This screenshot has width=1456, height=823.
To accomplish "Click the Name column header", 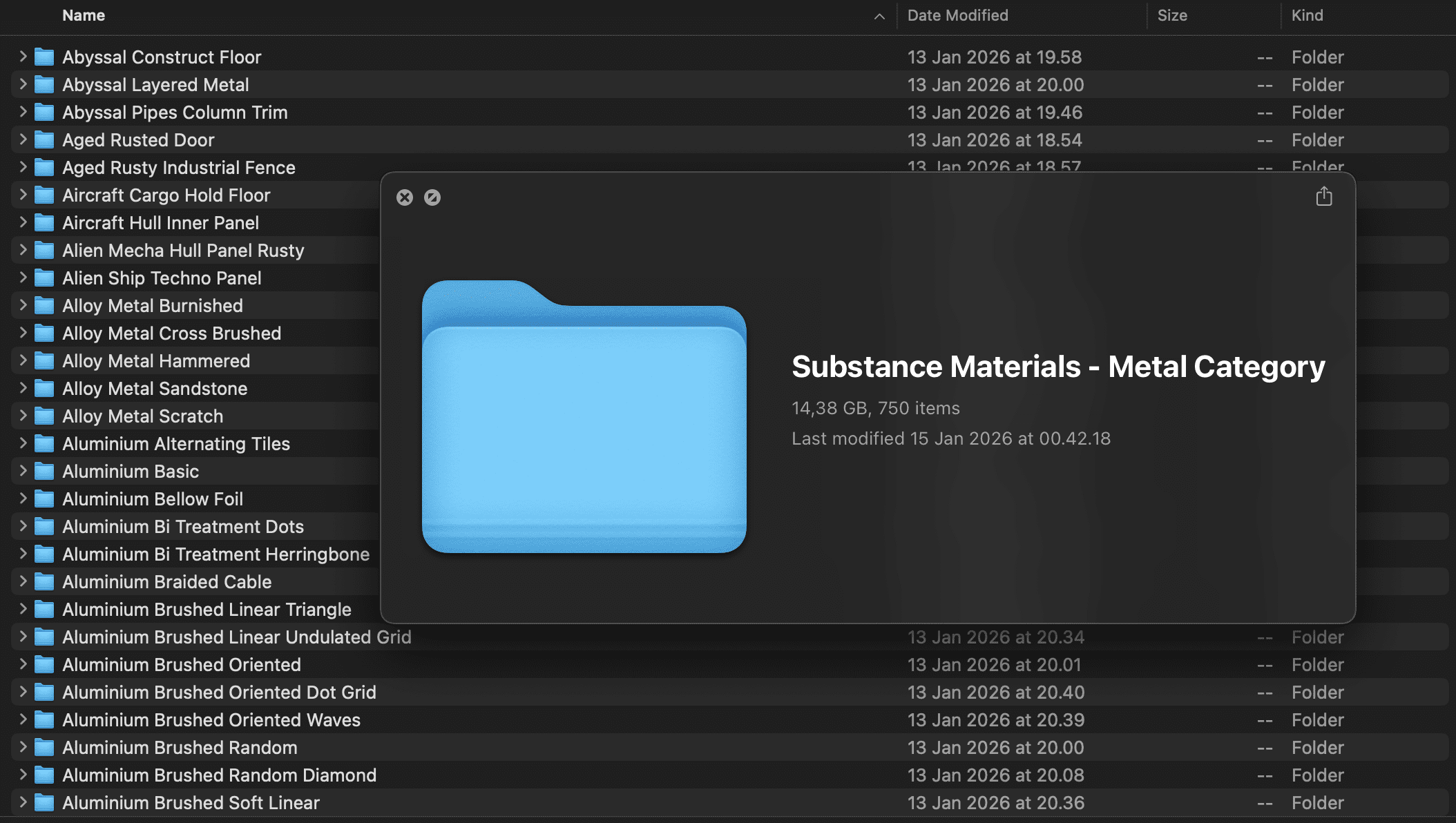I will click(84, 15).
